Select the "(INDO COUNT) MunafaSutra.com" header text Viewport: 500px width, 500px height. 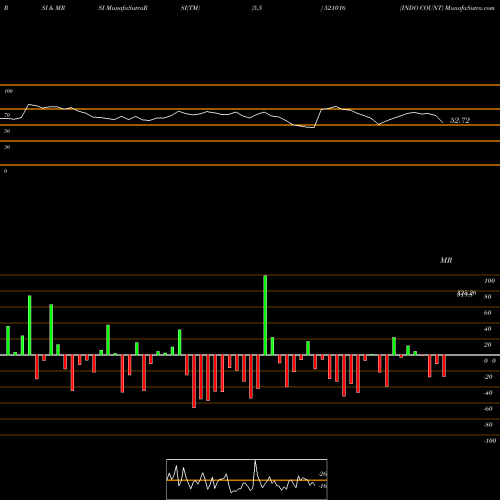pos(447,8)
